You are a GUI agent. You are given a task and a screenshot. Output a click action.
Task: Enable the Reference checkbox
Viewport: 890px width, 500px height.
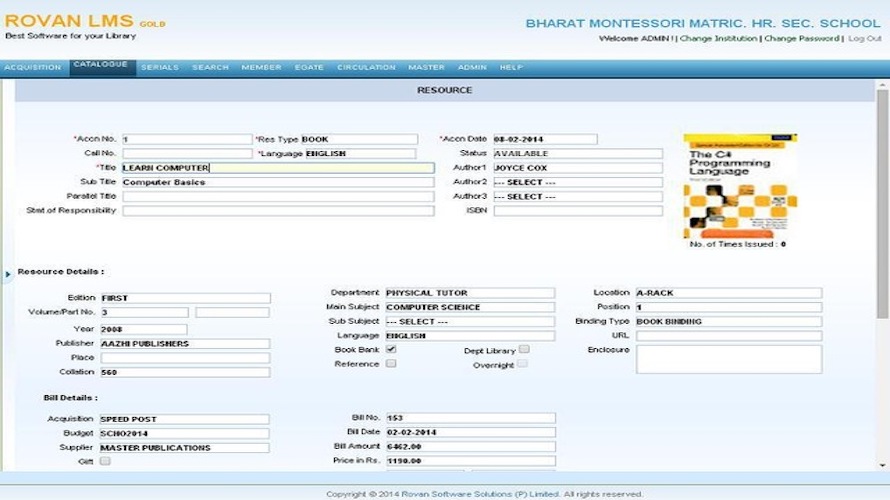click(391, 363)
